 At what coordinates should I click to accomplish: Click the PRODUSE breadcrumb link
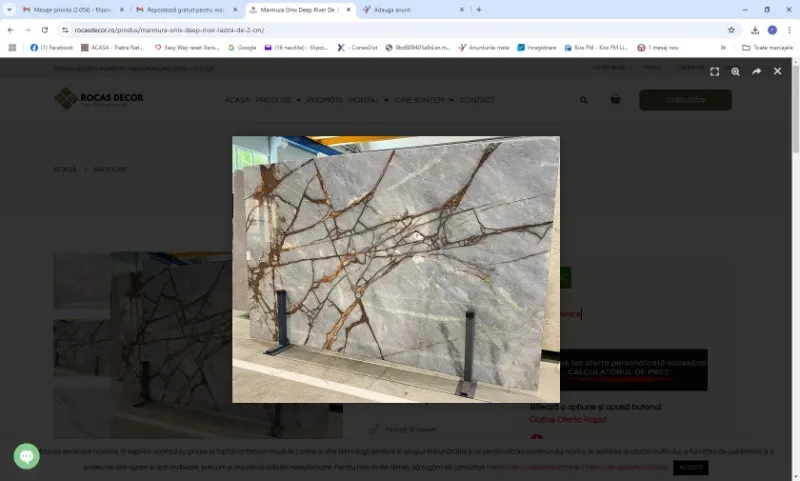click(x=110, y=169)
